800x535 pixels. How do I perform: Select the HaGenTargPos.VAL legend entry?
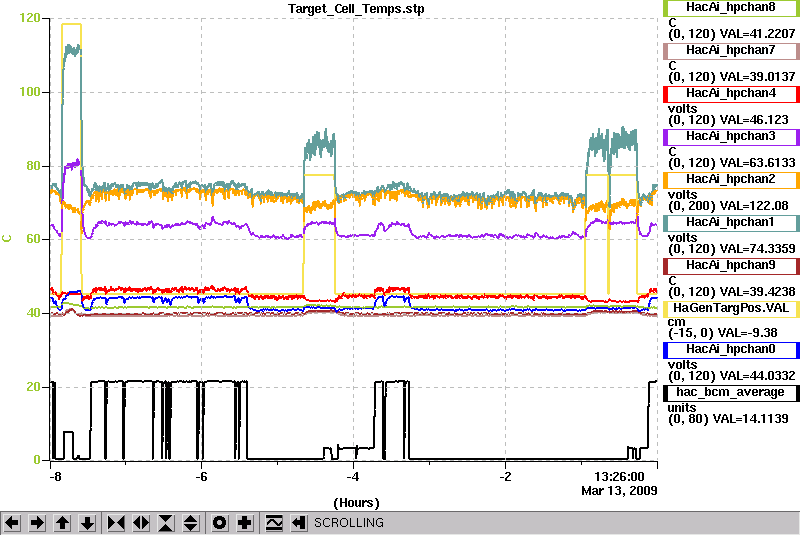point(731,309)
